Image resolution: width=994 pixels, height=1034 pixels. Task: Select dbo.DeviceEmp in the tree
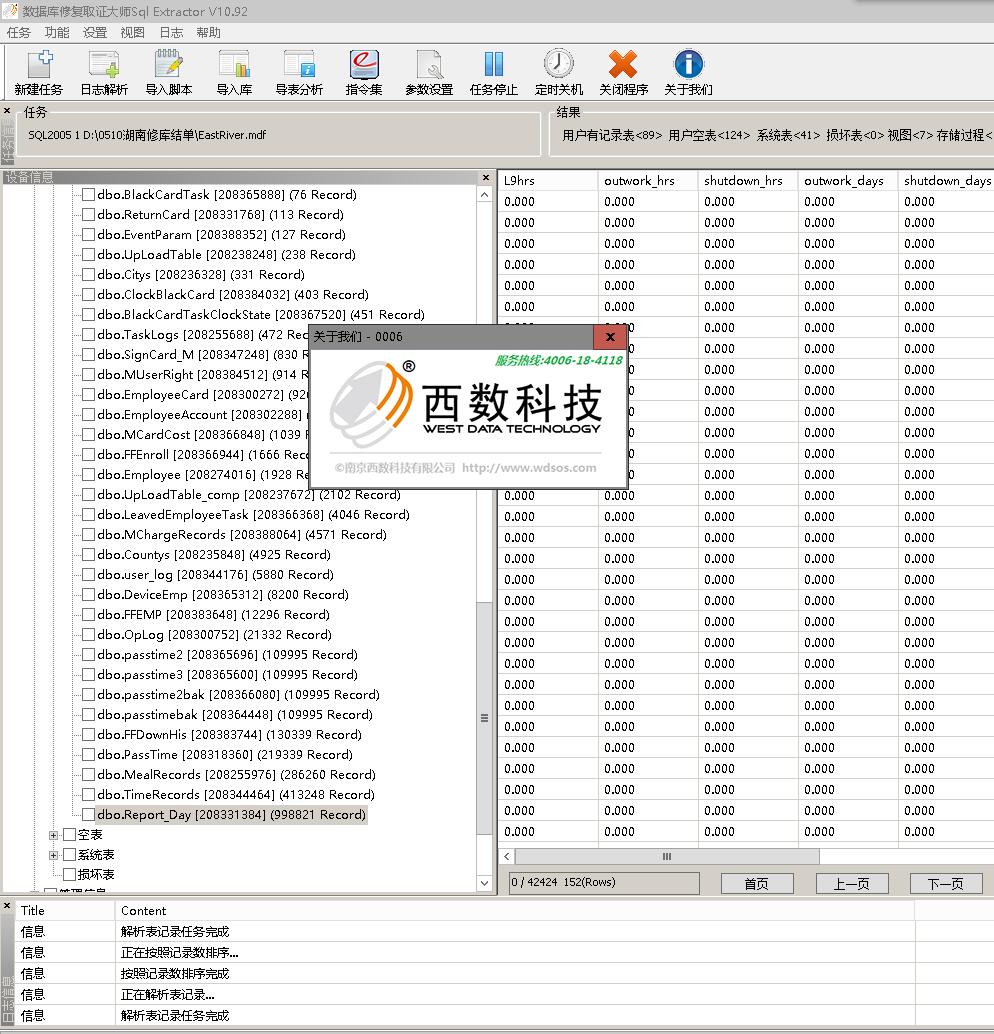click(x=223, y=595)
